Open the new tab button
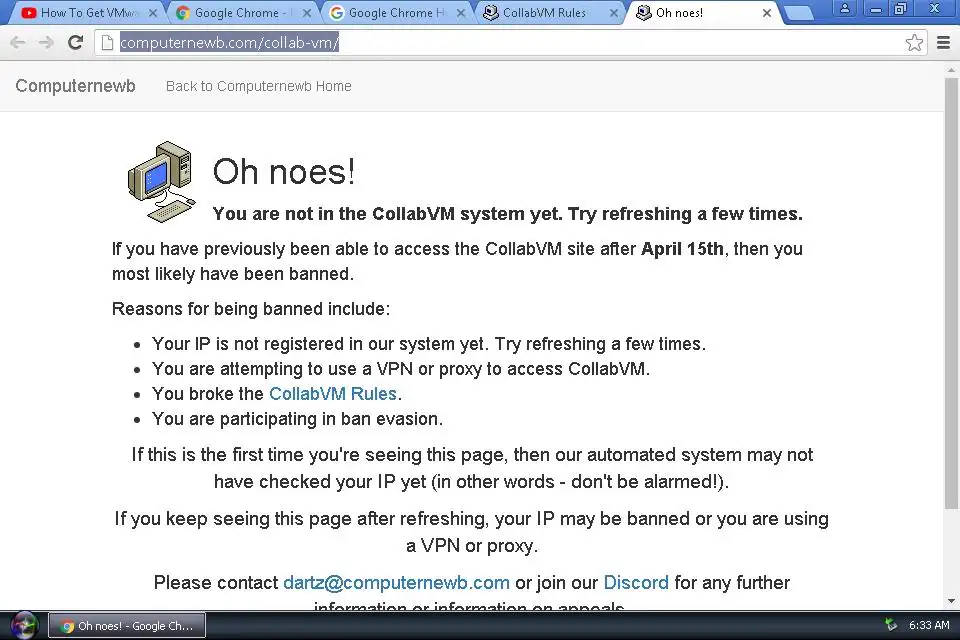This screenshot has height=640, width=960. point(799,12)
